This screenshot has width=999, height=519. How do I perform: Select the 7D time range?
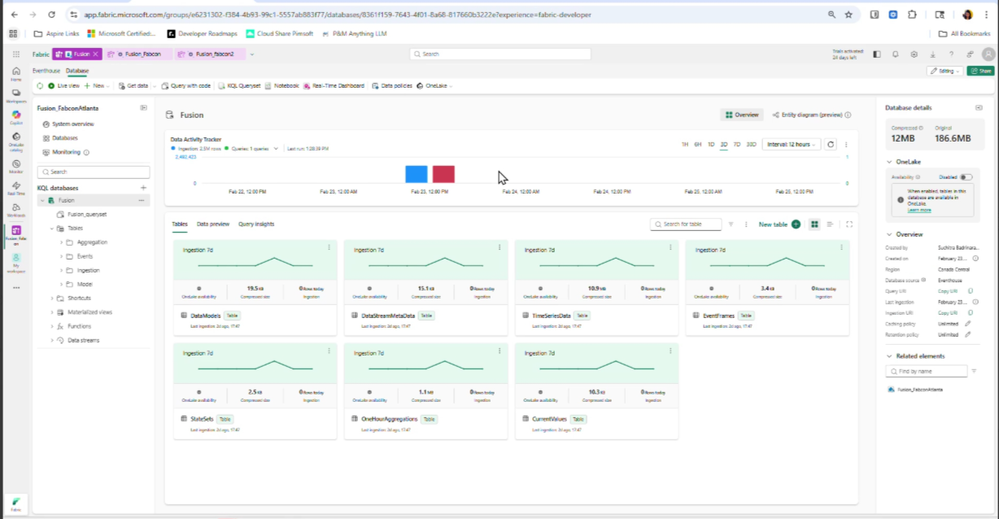pyautogui.click(x=737, y=145)
